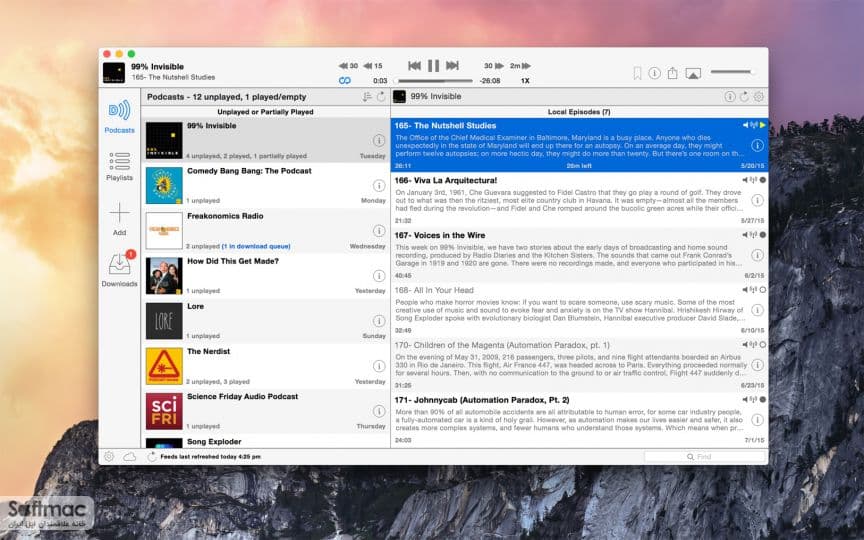Toggle played status dot for episode 166

[x=763, y=180]
